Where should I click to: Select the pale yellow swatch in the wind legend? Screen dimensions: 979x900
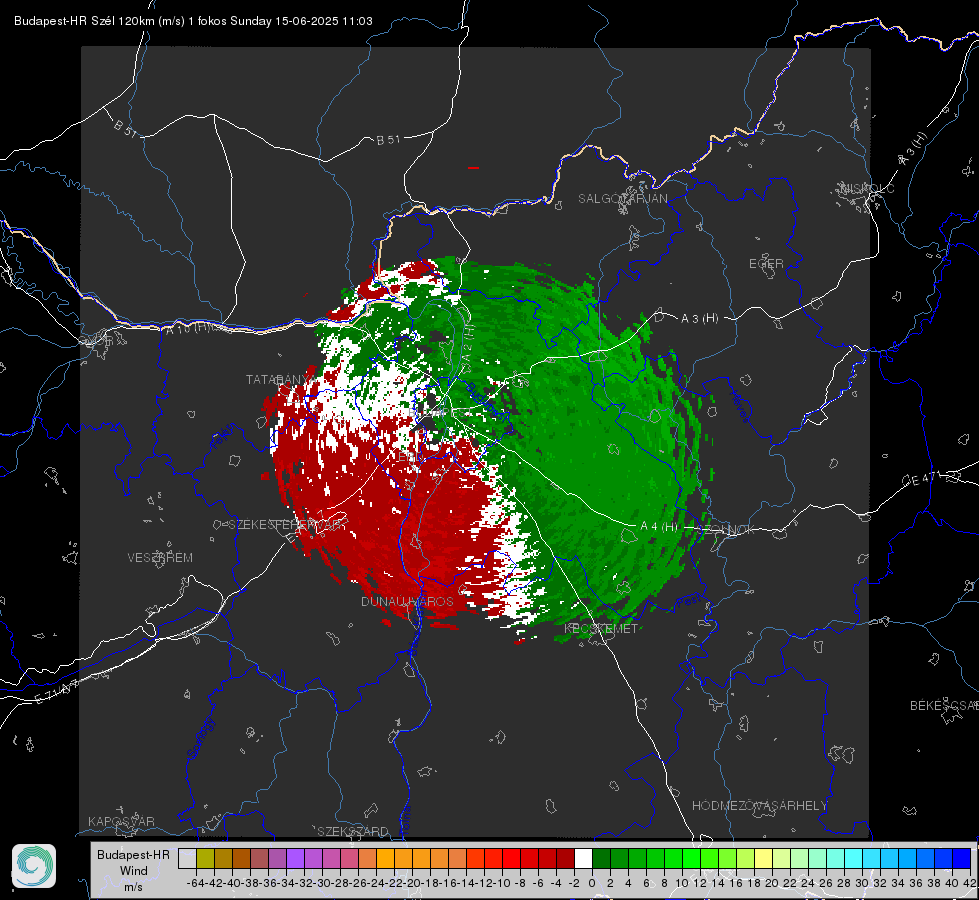point(764,858)
